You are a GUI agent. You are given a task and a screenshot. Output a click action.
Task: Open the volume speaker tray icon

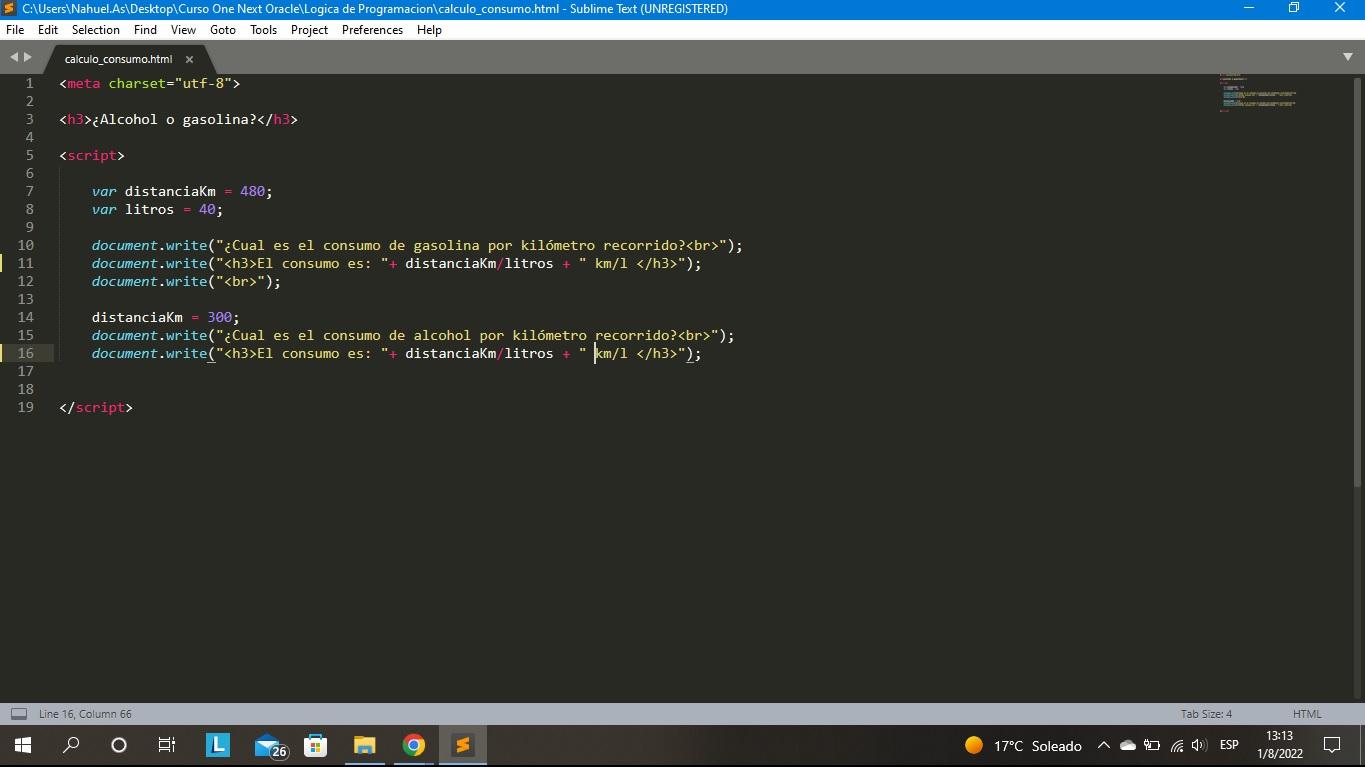click(1199, 745)
